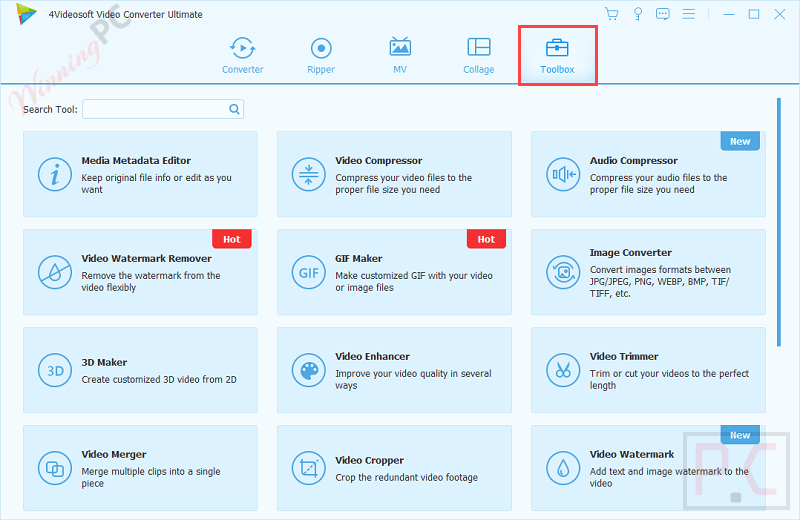Viewport: 800px width, 520px height.
Task: Click the Video Enhancer title
Action: (372, 356)
